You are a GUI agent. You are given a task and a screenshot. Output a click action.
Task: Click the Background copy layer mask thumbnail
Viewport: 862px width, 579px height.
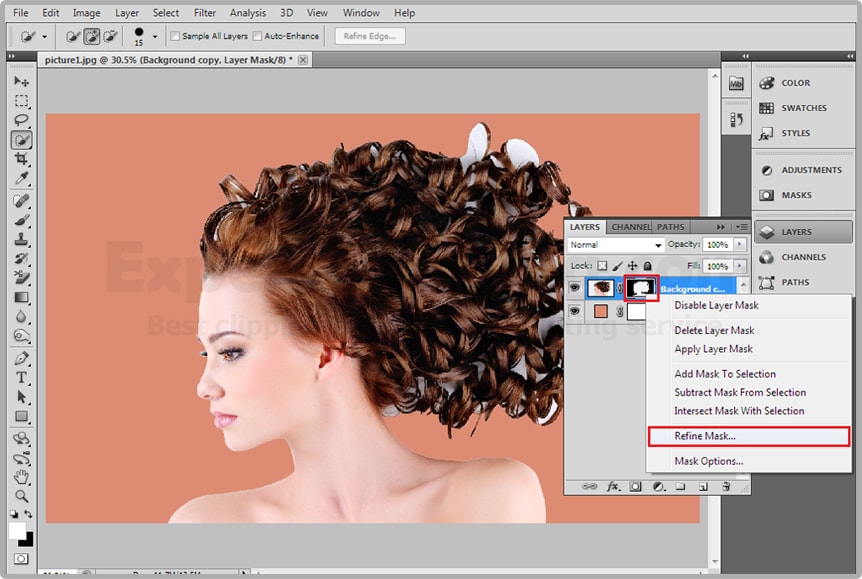641,288
